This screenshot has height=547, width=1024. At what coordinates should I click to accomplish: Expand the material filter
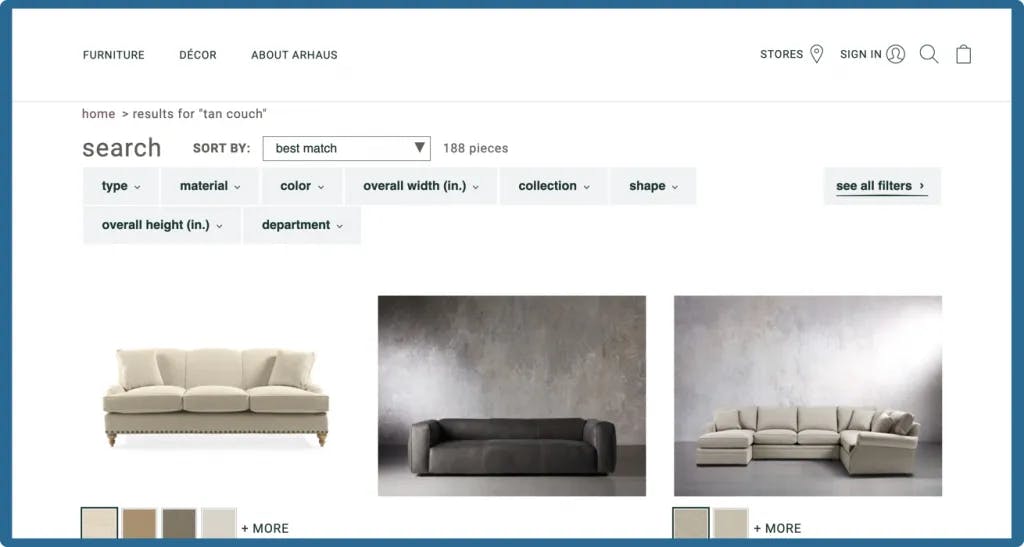210,186
